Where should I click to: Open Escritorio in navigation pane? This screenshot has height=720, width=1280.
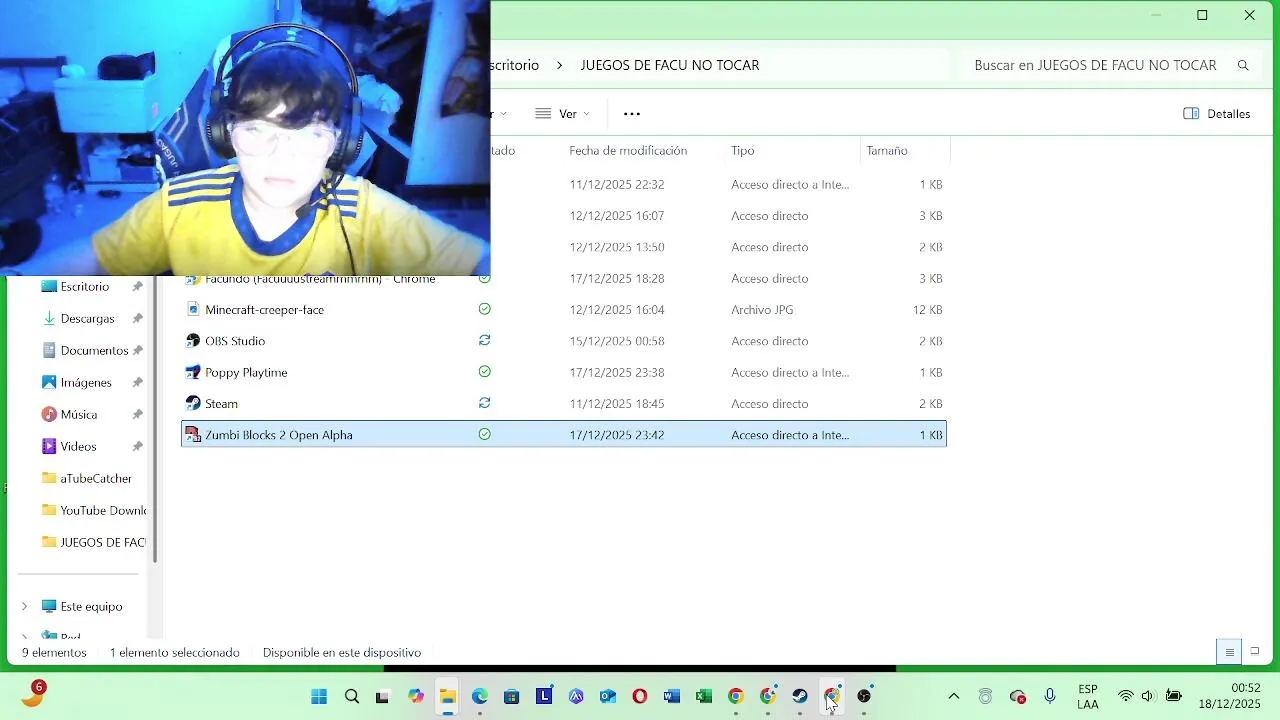coord(84,287)
